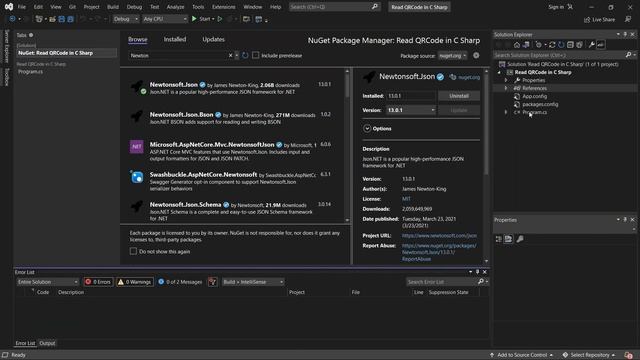Click the green Start debugging icon
Image resolution: width=640 pixels, height=360 pixels.
pos(194,19)
